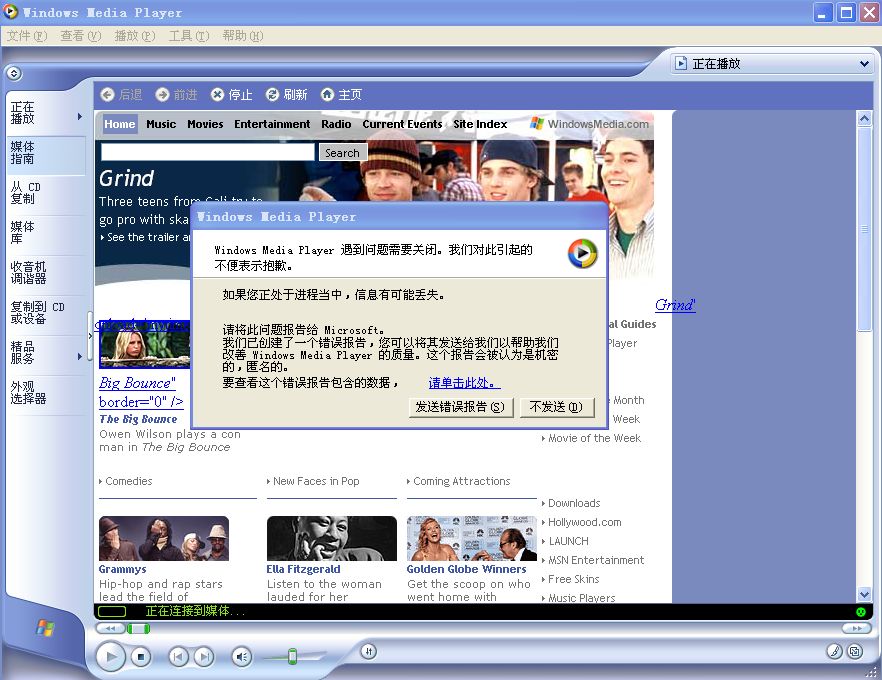
Task: Mute audio with the speaker icon
Action: pos(241,656)
